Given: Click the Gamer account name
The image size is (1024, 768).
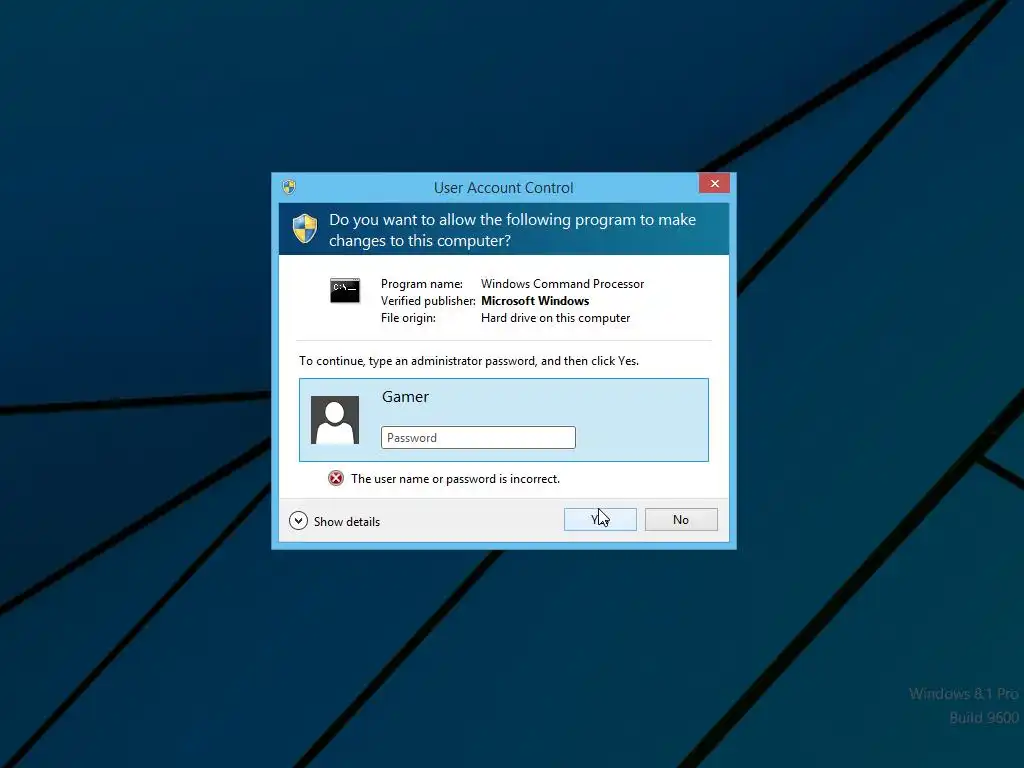Looking at the screenshot, I should click(406, 397).
